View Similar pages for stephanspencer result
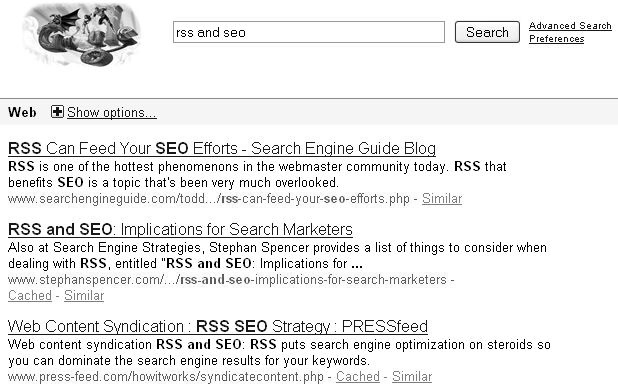 [x=84, y=296]
